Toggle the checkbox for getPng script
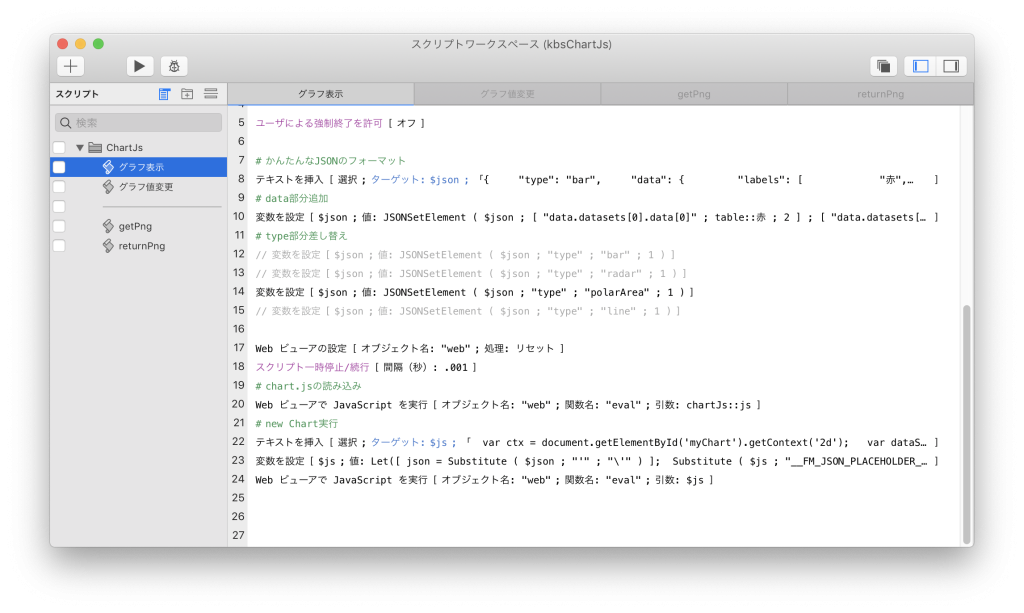 (59, 226)
